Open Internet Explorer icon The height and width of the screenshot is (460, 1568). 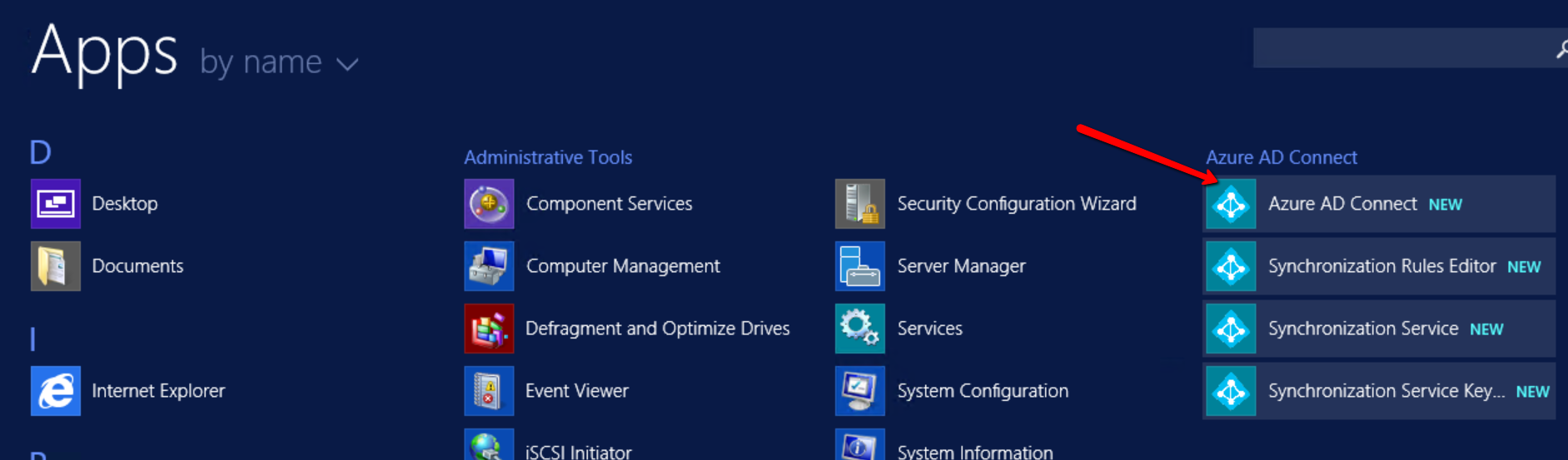coord(56,391)
